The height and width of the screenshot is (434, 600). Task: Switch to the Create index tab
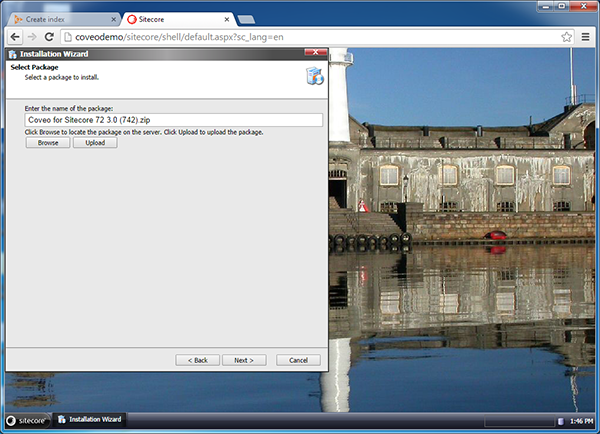63,19
